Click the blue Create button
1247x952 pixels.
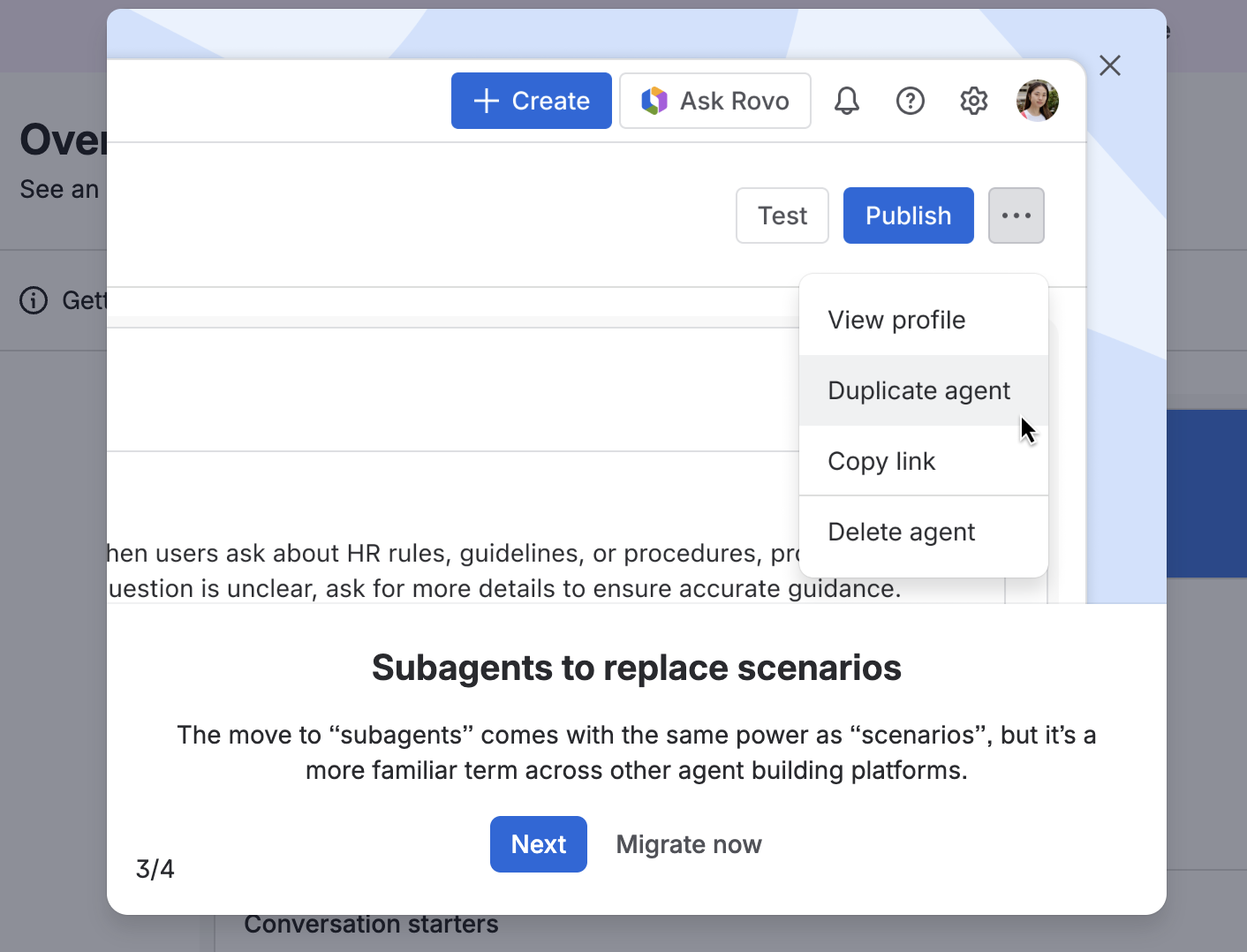pyautogui.click(x=532, y=101)
